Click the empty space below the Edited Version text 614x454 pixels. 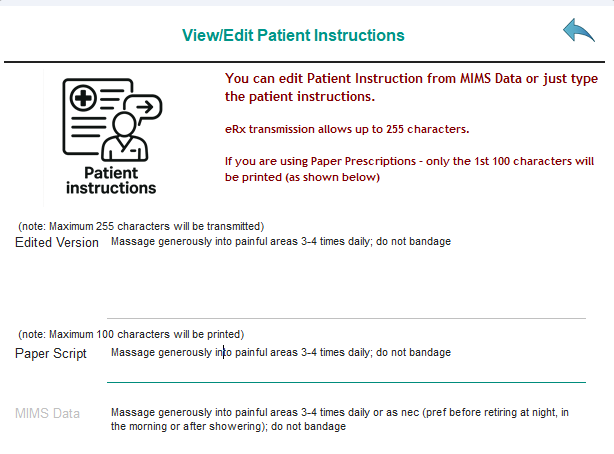click(x=346, y=284)
